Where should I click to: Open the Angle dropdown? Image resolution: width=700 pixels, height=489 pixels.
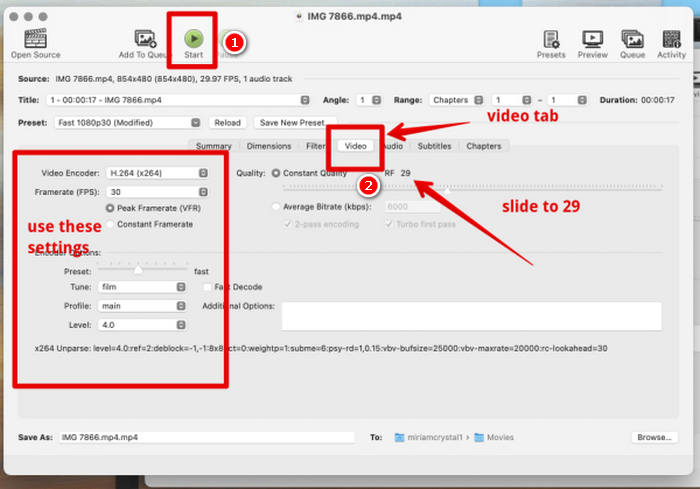tap(370, 100)
